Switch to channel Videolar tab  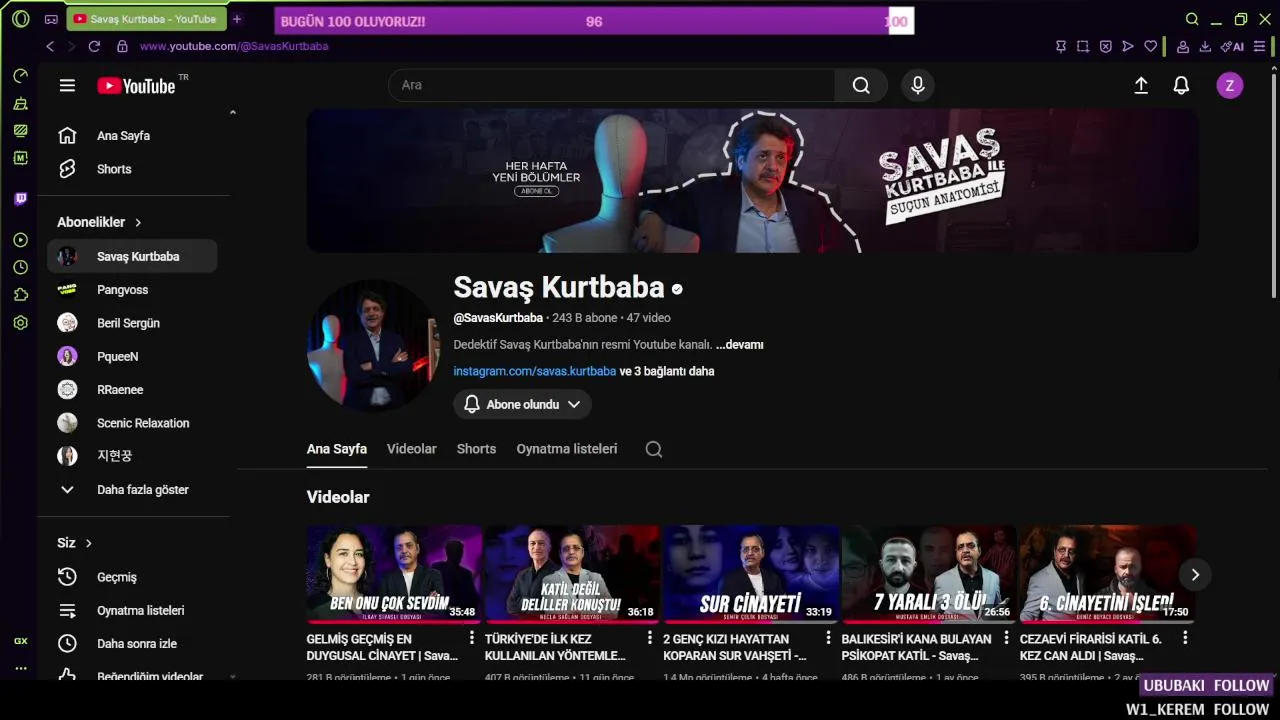pyautogui.click(x=412, y=449)
